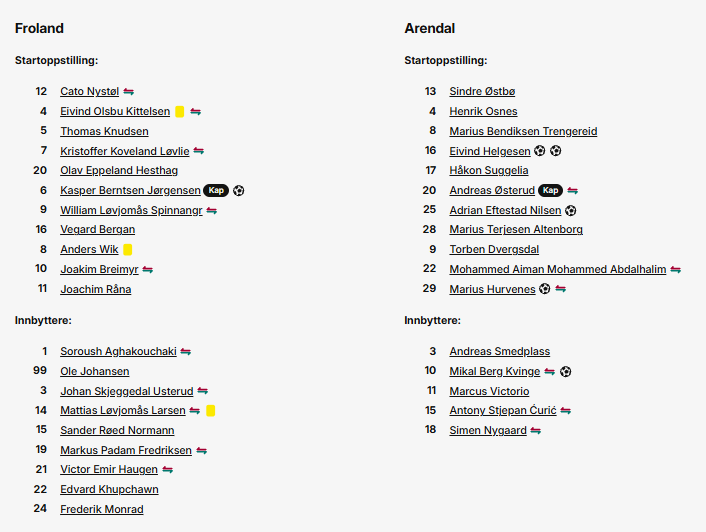Click the goal icon beside Adrian Eftestad Nilsen

pyautogui.click(x=570, y=211)
